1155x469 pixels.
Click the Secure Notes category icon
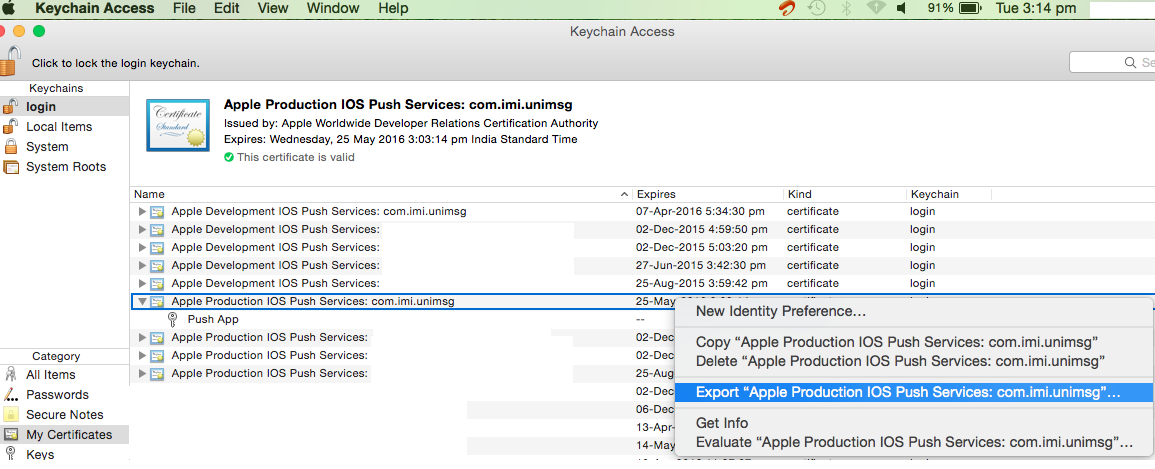coord(10,415)
